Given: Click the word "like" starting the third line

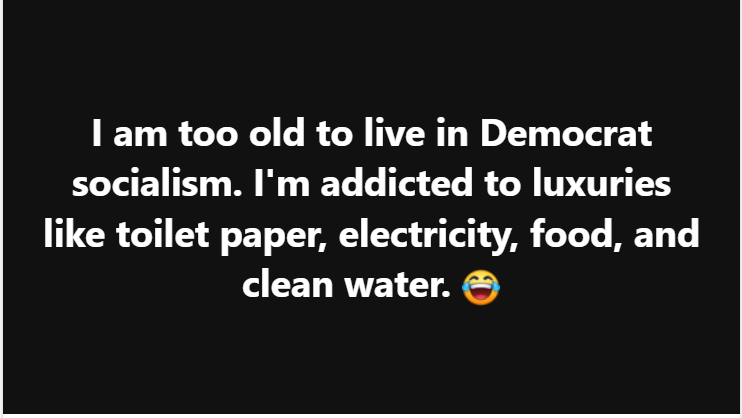Looking at the screenshot, I should click(x=74, y=234).
